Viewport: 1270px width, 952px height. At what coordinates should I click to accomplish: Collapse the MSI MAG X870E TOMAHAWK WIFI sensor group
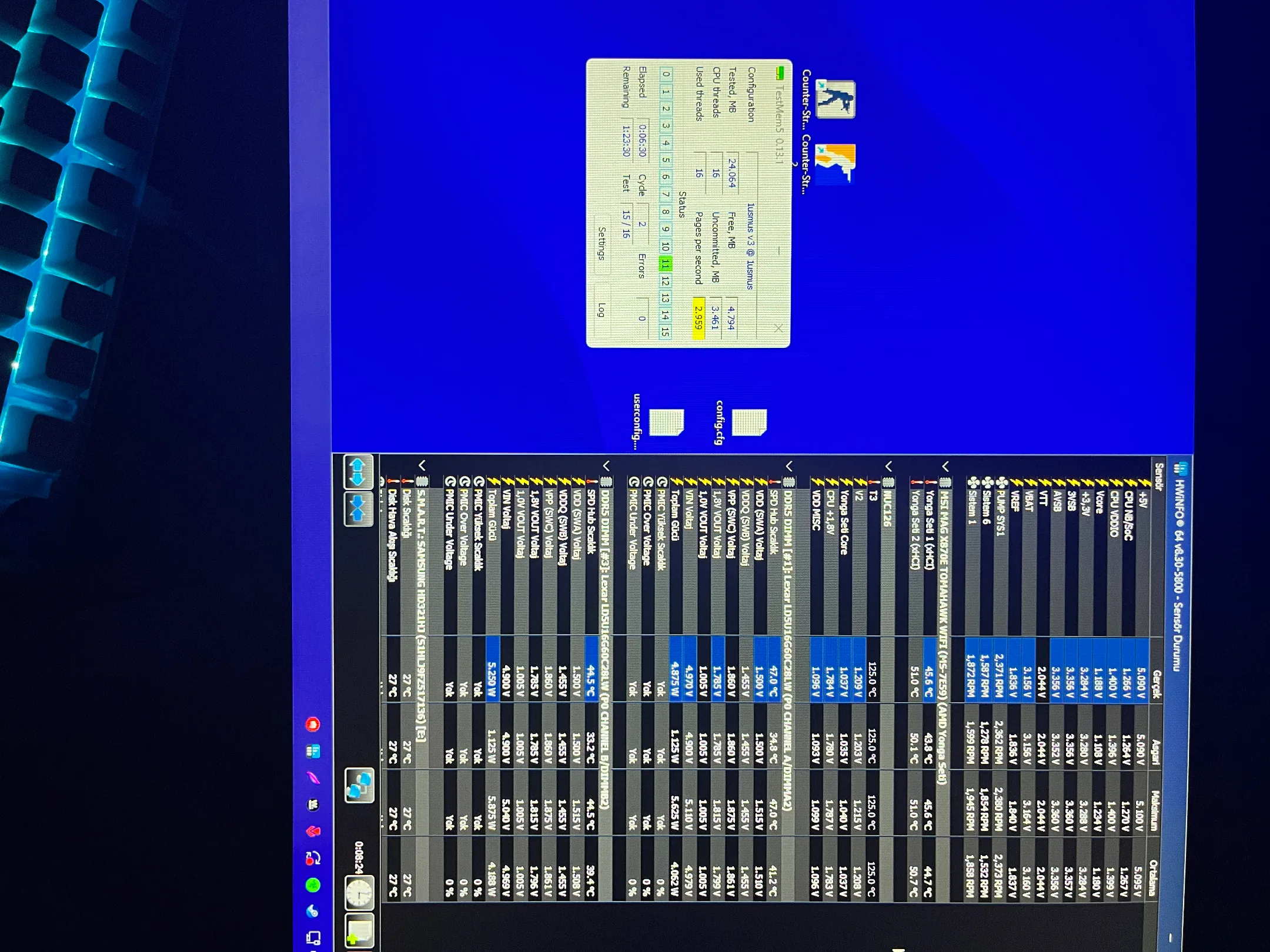pos(944,466)
